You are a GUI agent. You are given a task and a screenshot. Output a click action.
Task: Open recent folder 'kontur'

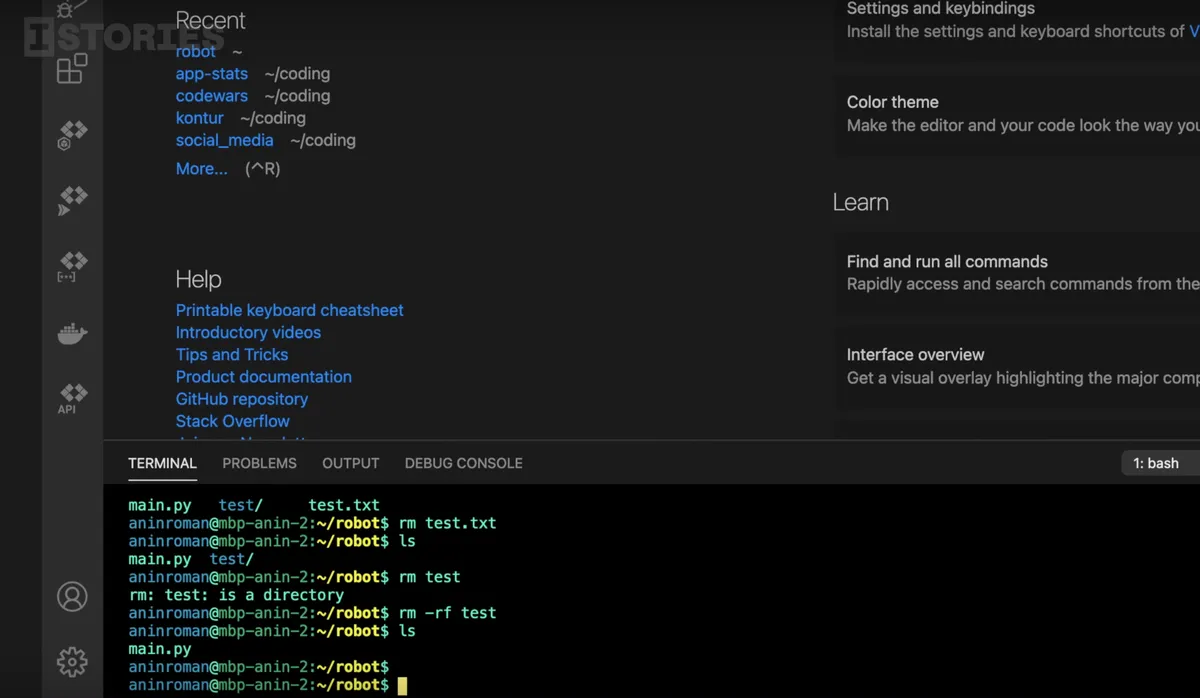pos(200,118)
